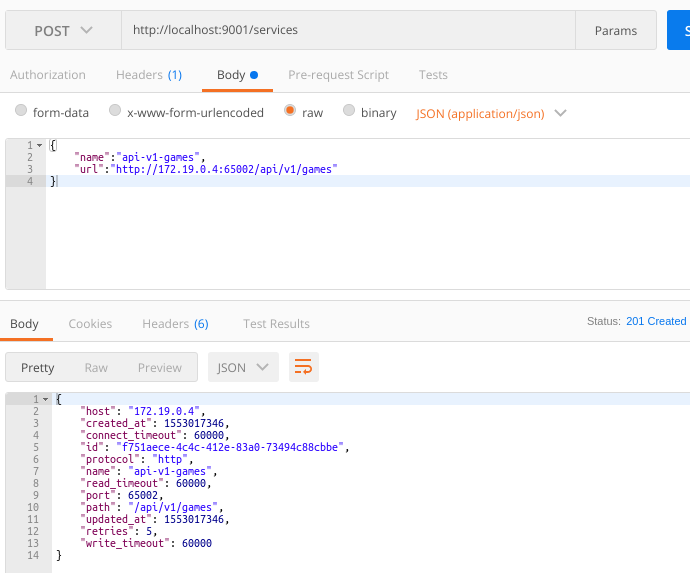The image size is (690, 573).
Task: Open the response Cookies tab
Action: coord(90,323)
